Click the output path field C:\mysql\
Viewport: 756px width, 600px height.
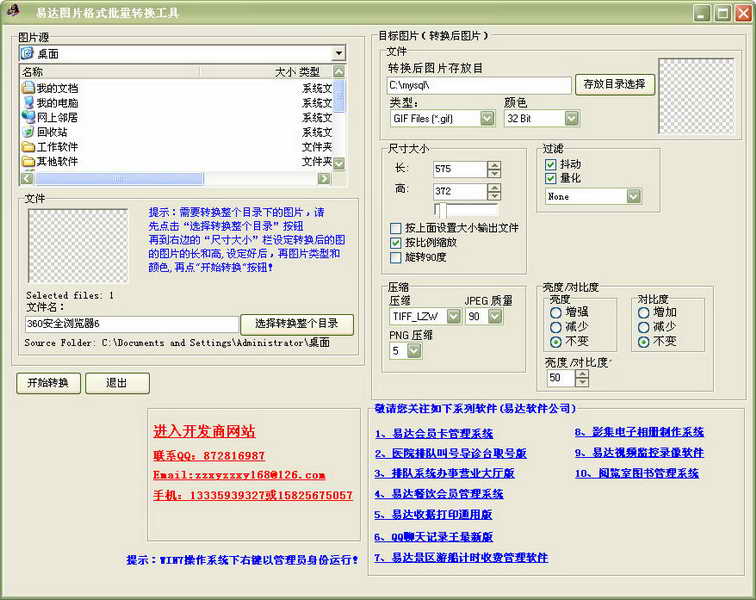coord(479,85)
